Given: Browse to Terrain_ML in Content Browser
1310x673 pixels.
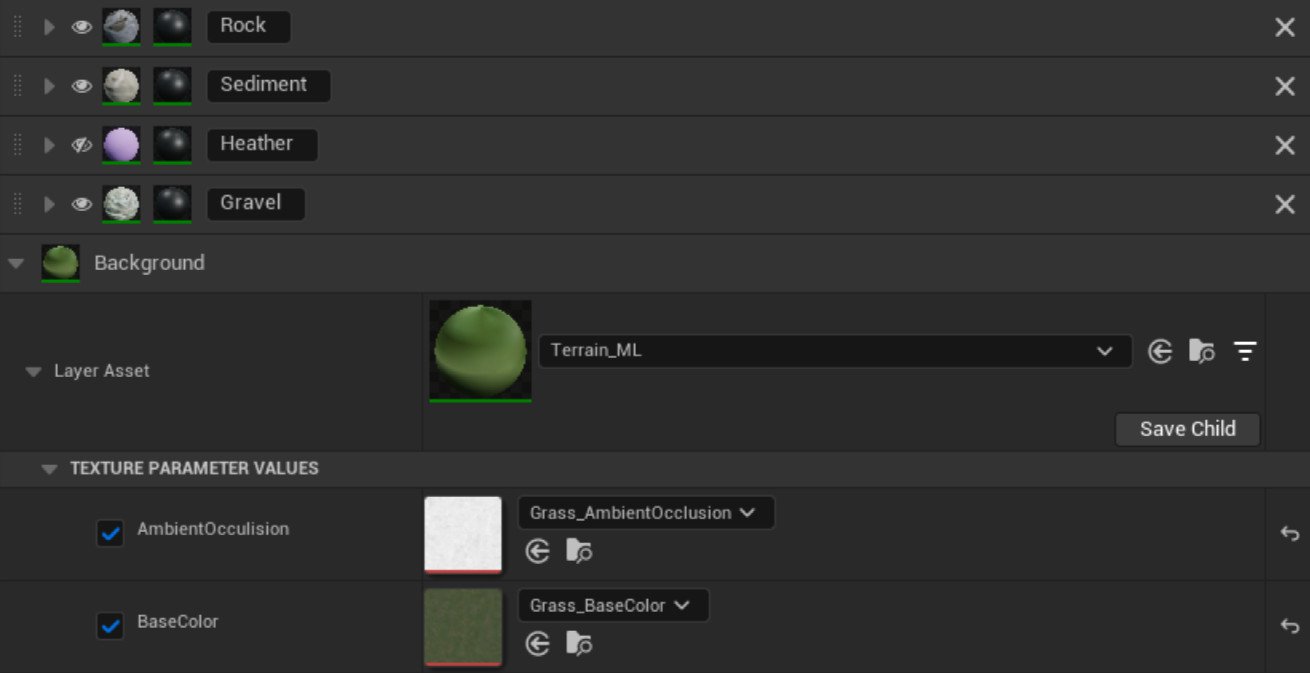Looking at the screenshot, I should 1201,351.
